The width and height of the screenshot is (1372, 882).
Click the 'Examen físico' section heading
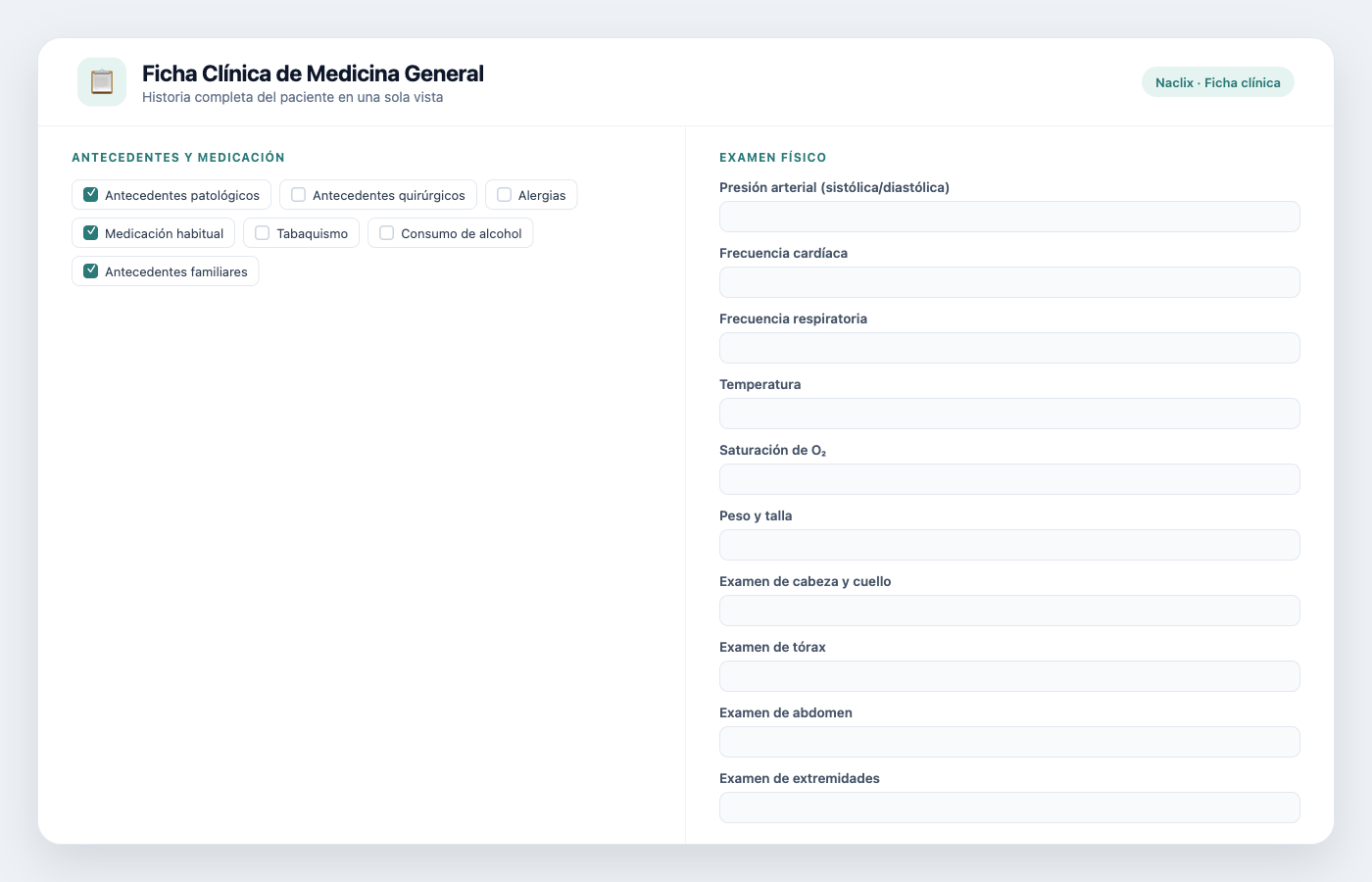[x=773, y=157]
